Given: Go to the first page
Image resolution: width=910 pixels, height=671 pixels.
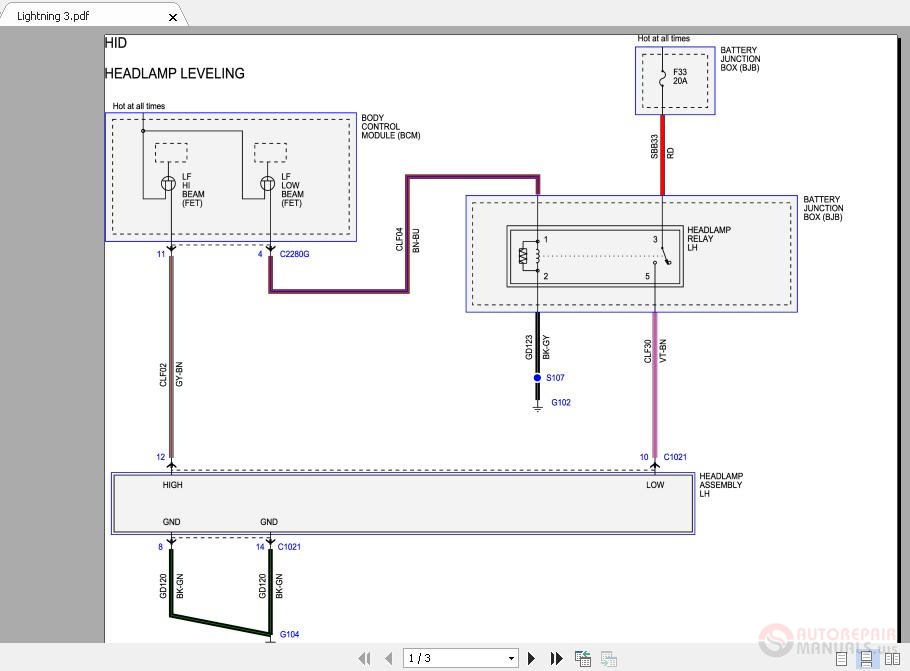Looking at the screenshot, I should point(364,658).
